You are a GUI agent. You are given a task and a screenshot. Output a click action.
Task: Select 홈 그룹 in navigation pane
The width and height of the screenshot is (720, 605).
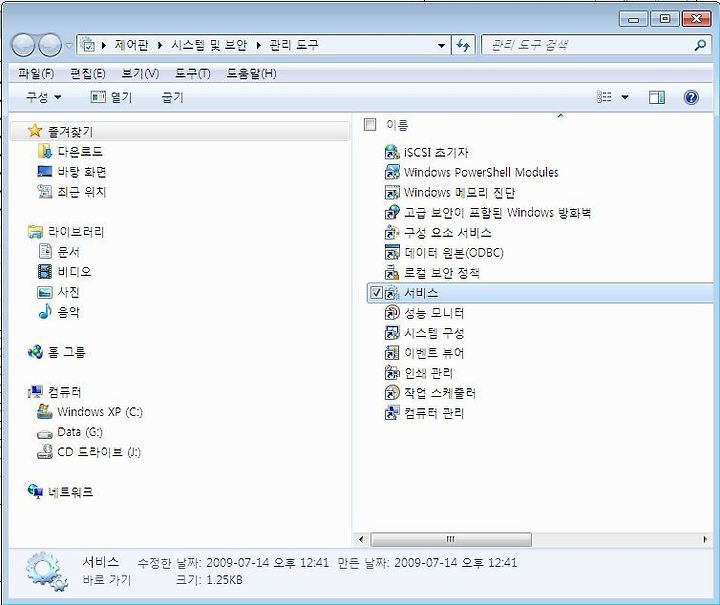click(x=56, y=352)
